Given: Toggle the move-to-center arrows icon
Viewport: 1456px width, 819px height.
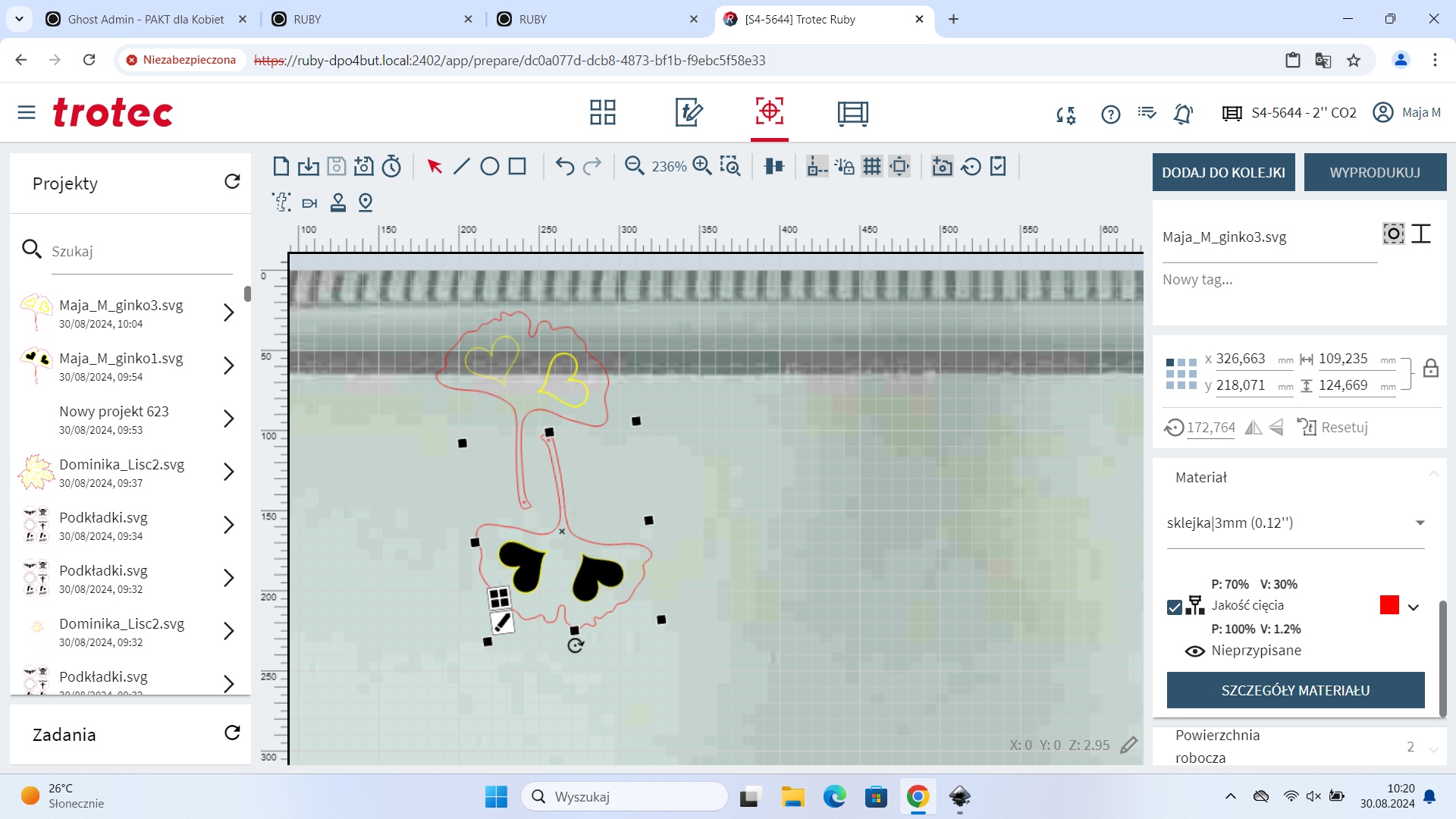Looking at the screenshot, I should pyautogui.click(x=899, y=166).
